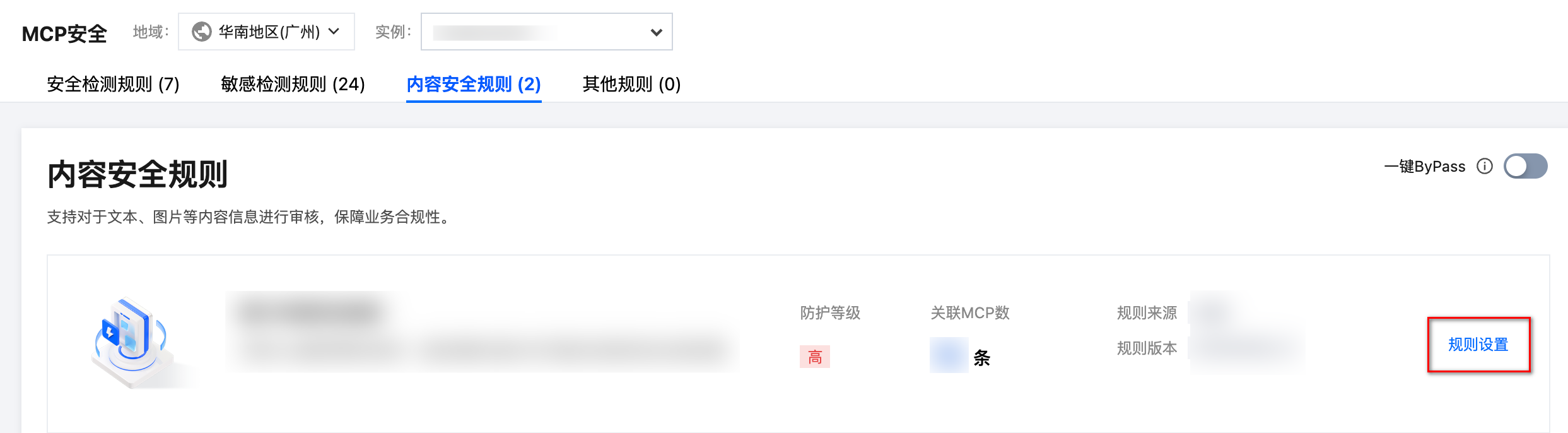1568x433 pixels.
Task: Click the globe icon in region selector
Action: (x=201, y=32)
